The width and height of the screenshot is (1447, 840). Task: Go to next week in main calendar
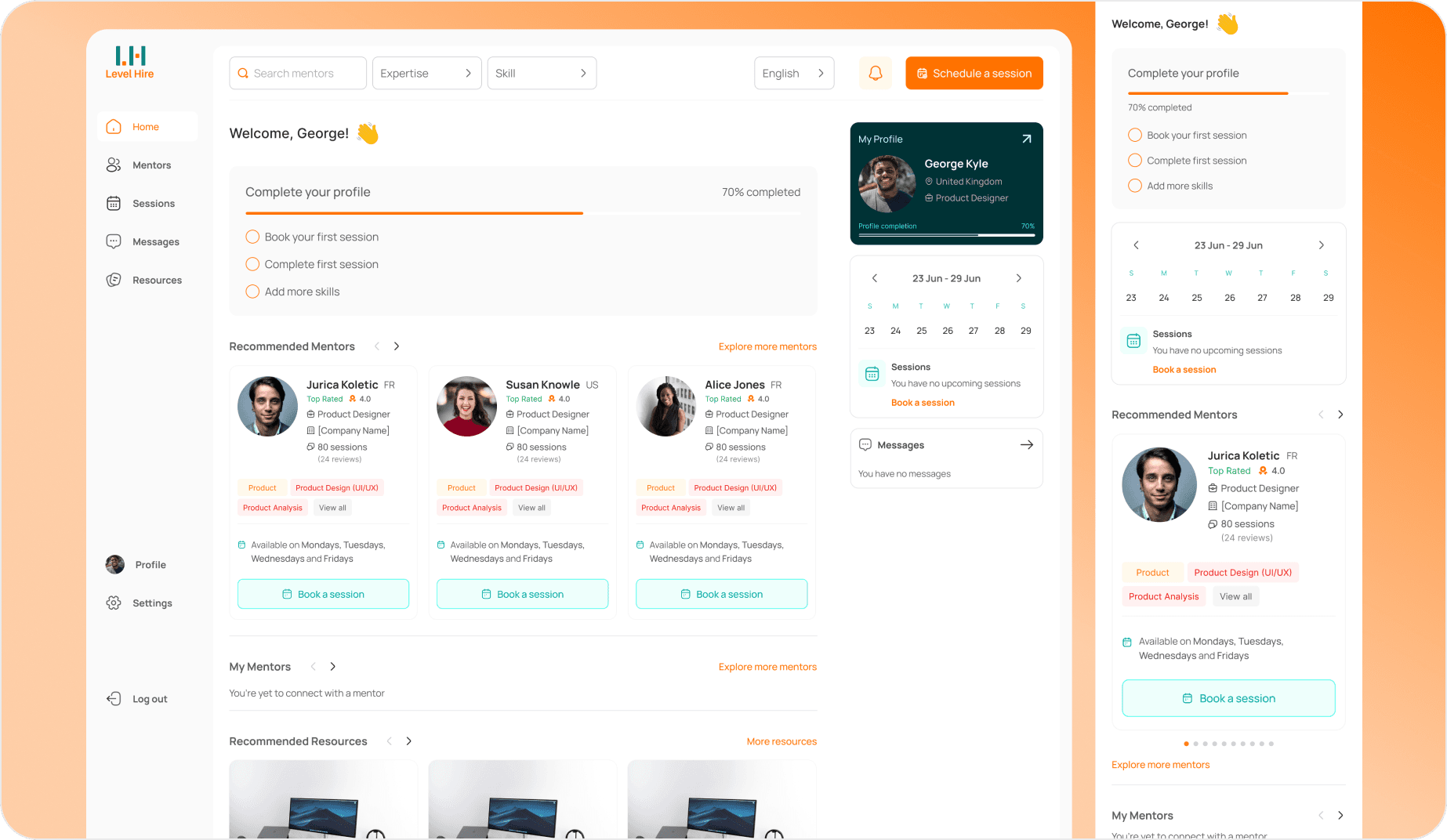click(x=1019, y=278)
